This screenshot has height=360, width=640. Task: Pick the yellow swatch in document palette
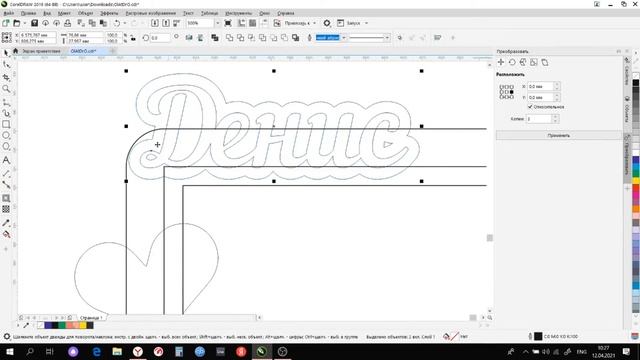click(83, 325)
